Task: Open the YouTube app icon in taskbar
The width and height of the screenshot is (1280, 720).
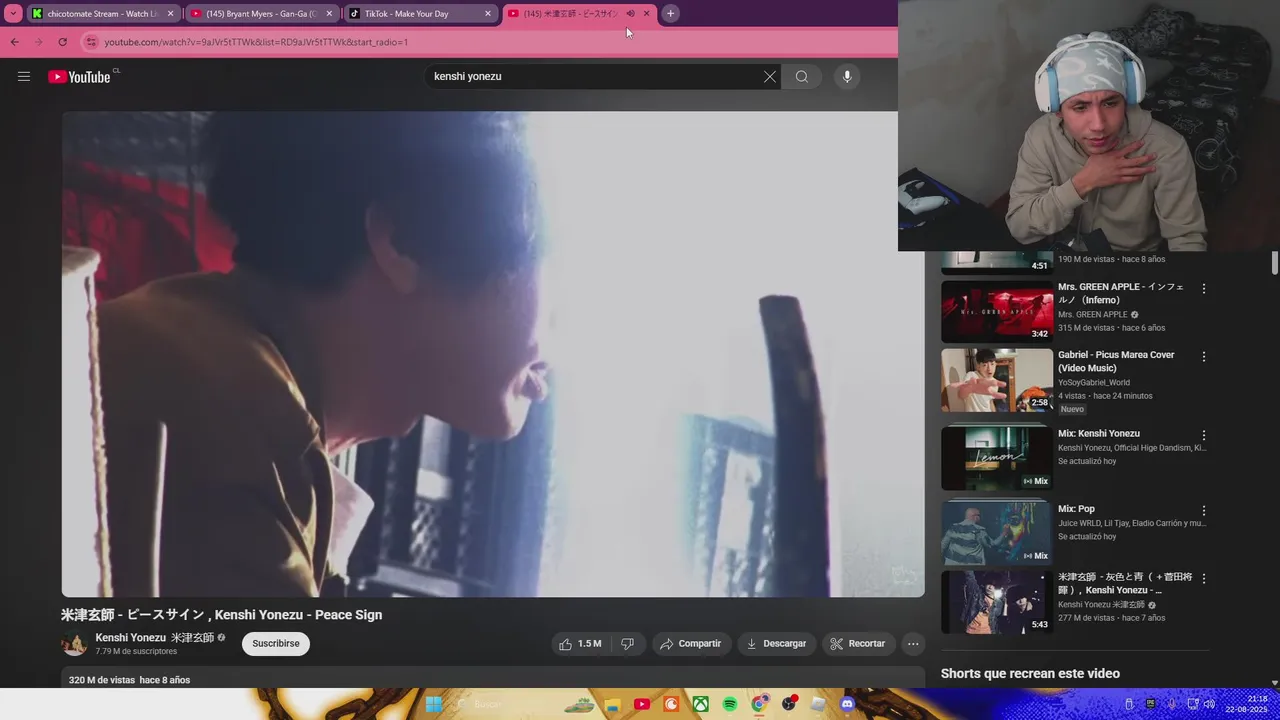Action: pyautogui.click(x=642, y=704)
